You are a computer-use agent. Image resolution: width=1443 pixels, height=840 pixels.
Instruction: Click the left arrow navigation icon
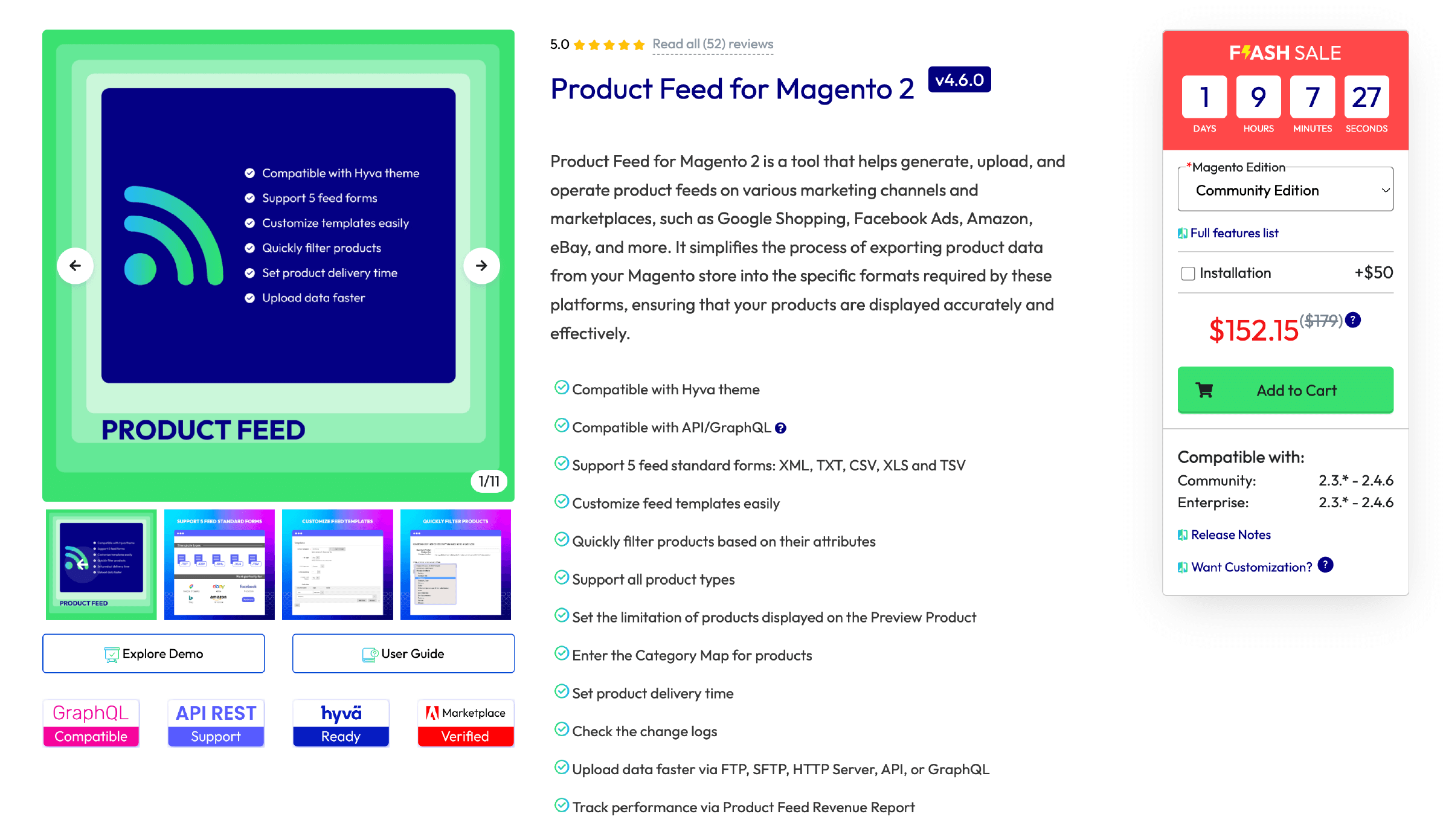pyautogui.click(x=75, y=265)
